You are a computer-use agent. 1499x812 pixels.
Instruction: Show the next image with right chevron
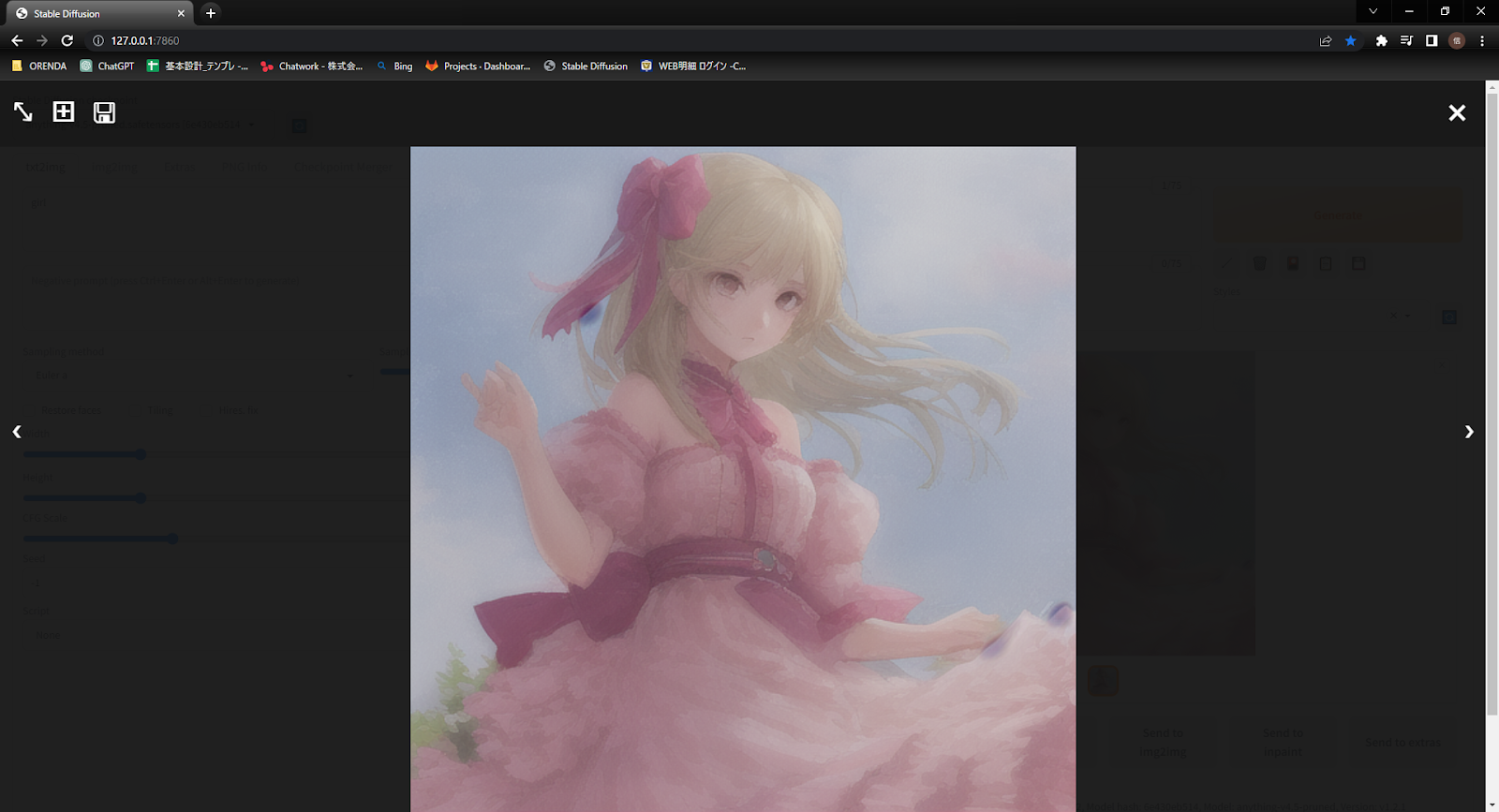(x=1469, y=432)
